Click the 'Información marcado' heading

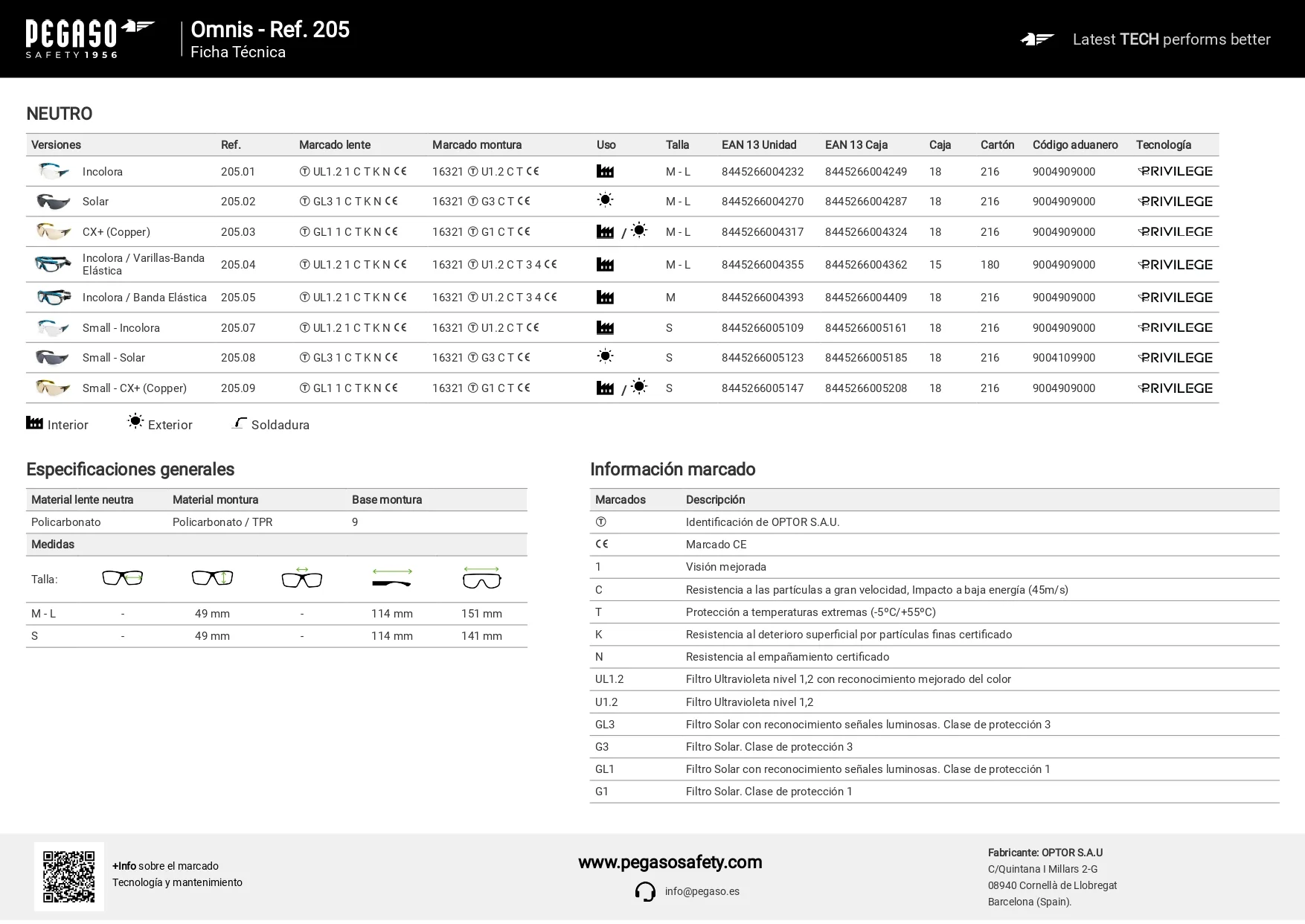click(x=673, y=469)
